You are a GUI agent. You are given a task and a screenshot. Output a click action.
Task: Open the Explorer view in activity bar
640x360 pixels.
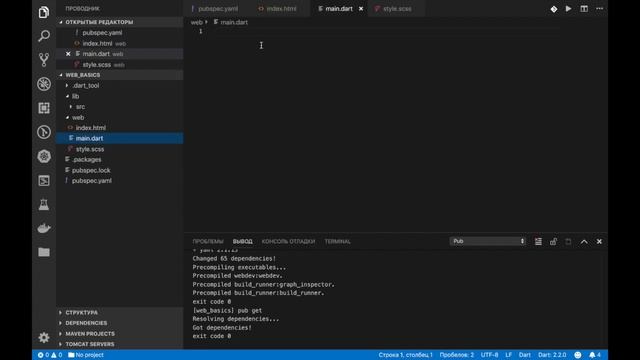tap(44, 12)
